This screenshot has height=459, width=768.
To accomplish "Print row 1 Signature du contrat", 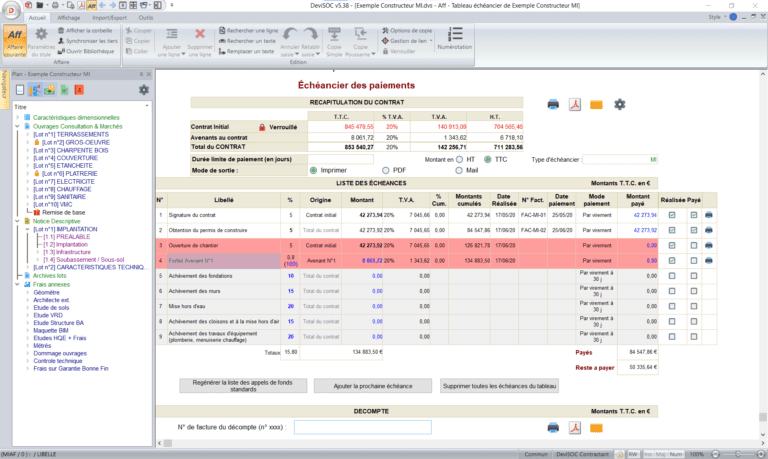I will point(708,215).
